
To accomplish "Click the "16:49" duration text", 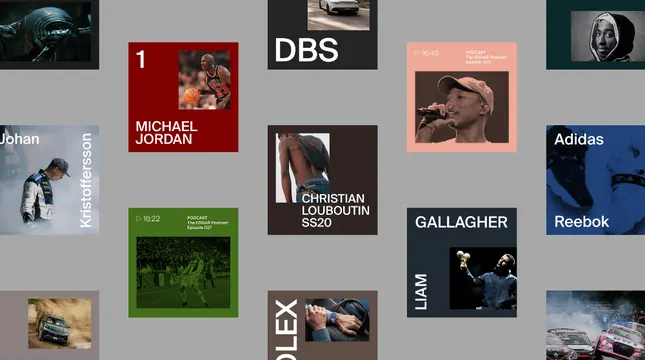I will [430, 53].
